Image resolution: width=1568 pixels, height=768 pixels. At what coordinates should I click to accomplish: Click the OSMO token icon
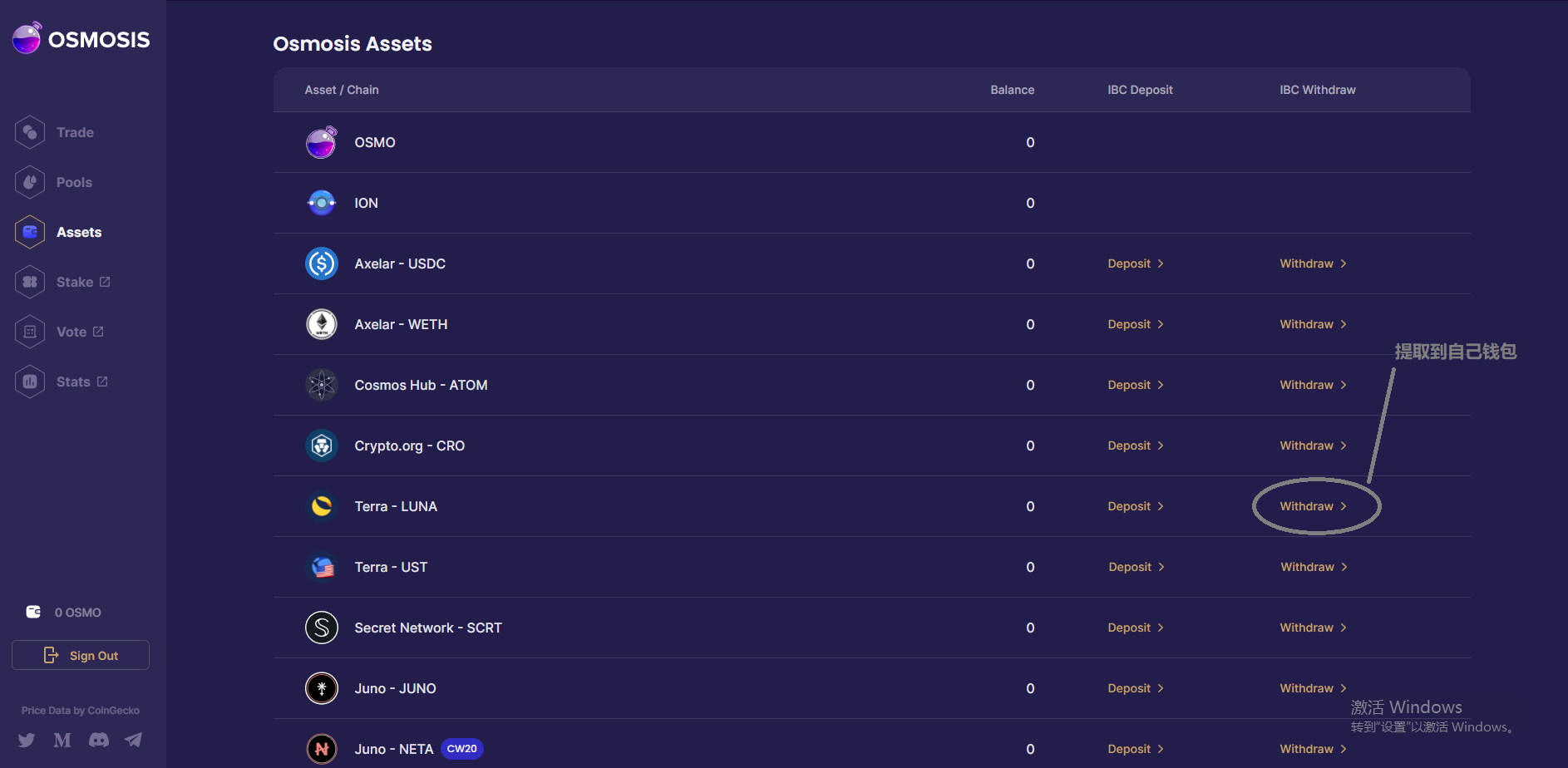[x=322, y=142]
